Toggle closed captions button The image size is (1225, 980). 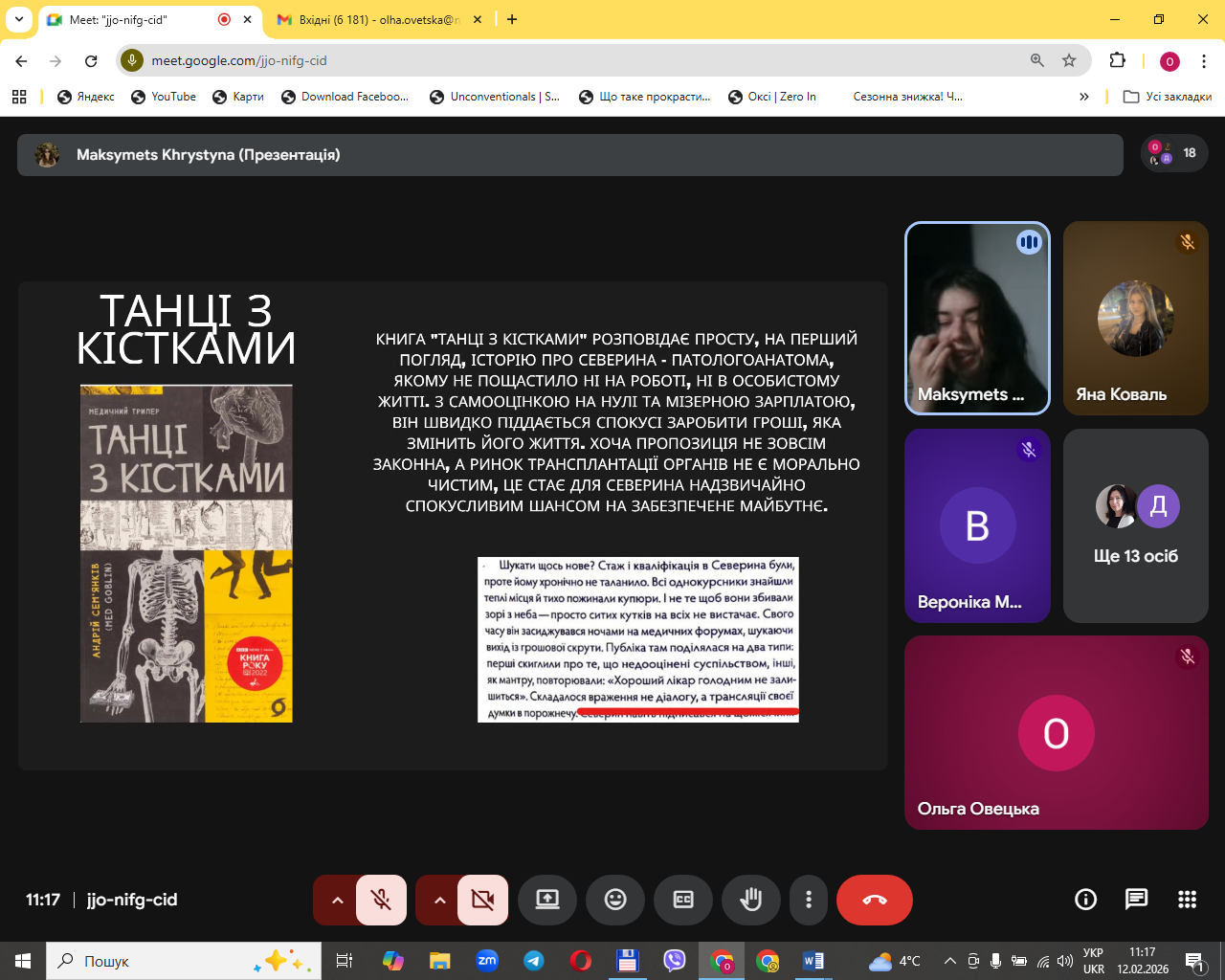tap(683, 900)
